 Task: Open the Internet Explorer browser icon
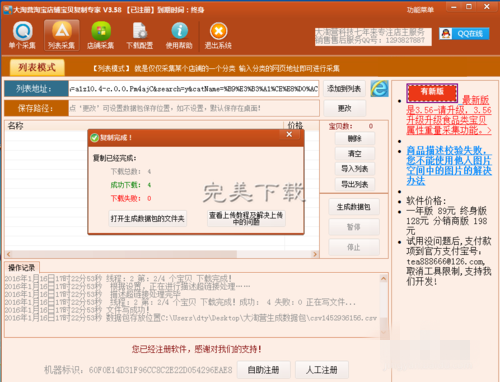point(379,89)
